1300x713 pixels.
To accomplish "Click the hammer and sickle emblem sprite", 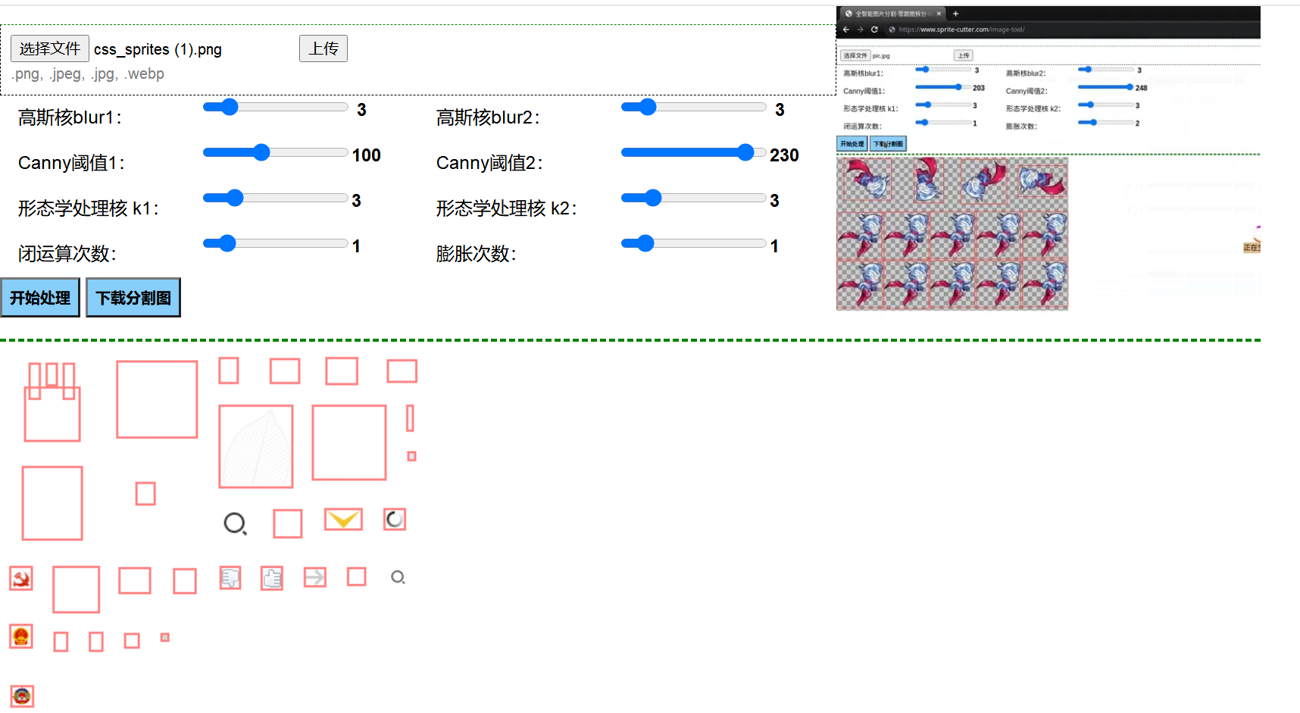I will 21,578.
